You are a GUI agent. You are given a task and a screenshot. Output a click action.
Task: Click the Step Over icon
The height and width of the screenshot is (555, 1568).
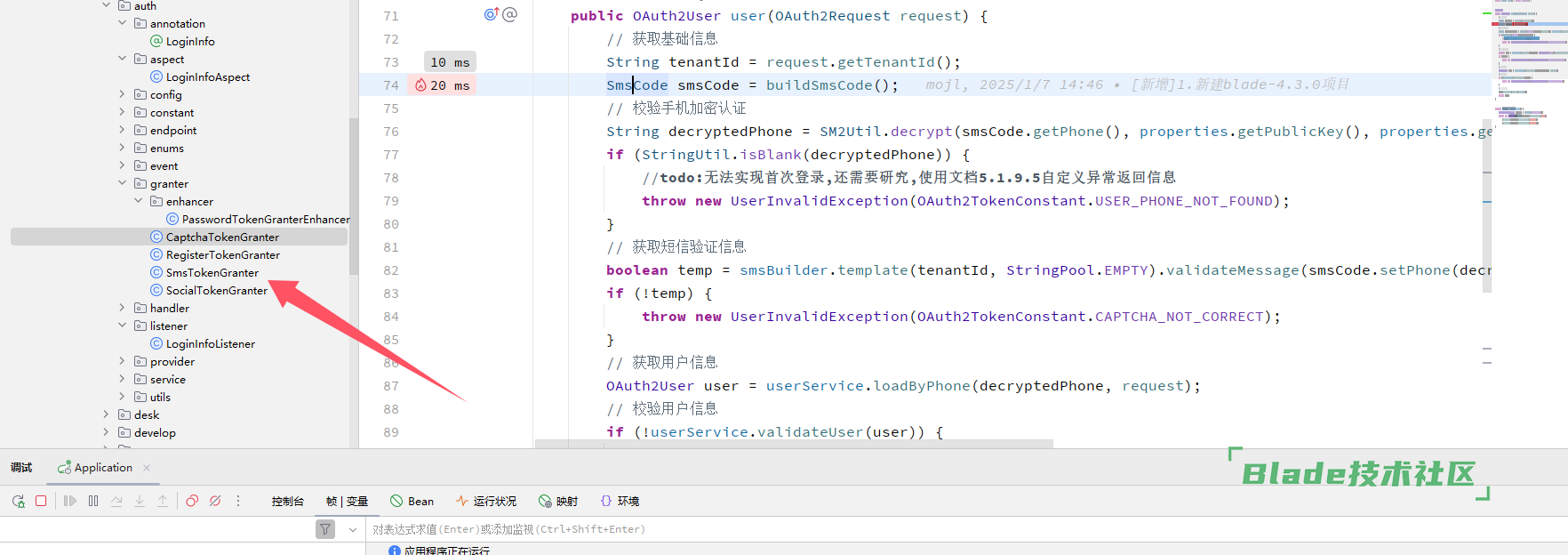tap(116, 502)
